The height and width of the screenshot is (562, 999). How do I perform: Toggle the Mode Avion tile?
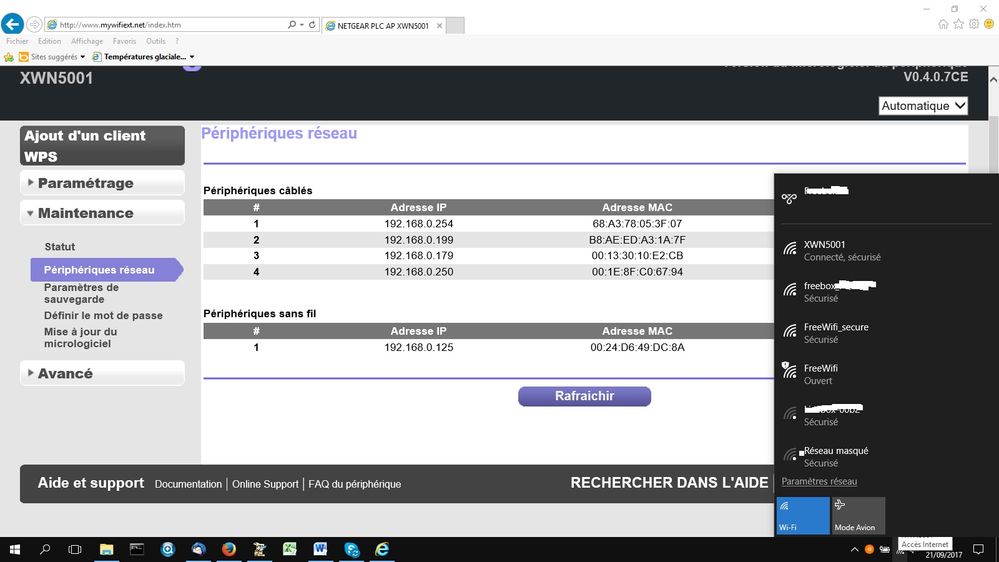pos(858,515)
